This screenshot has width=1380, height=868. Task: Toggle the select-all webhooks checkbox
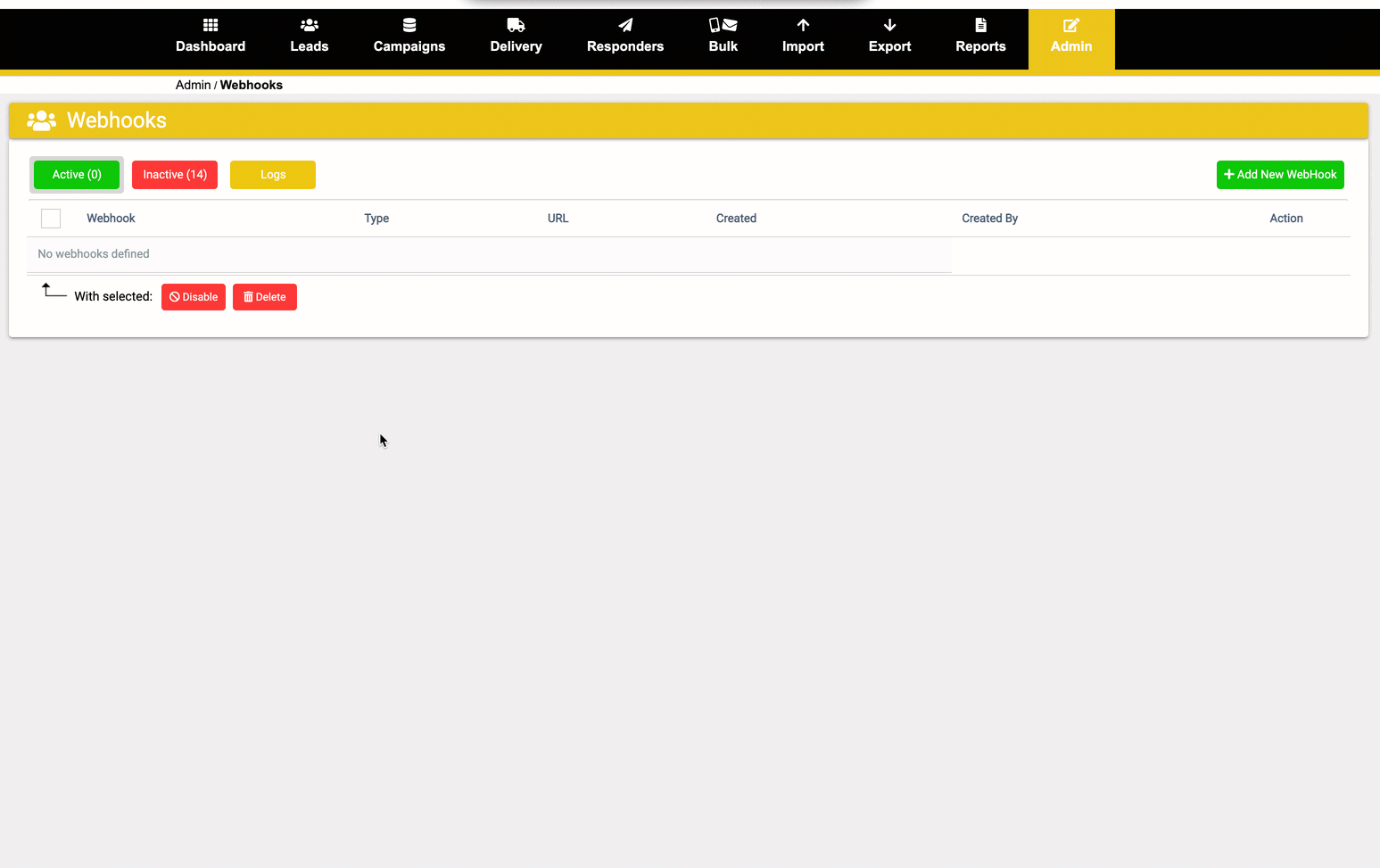[x=51, y=219]
